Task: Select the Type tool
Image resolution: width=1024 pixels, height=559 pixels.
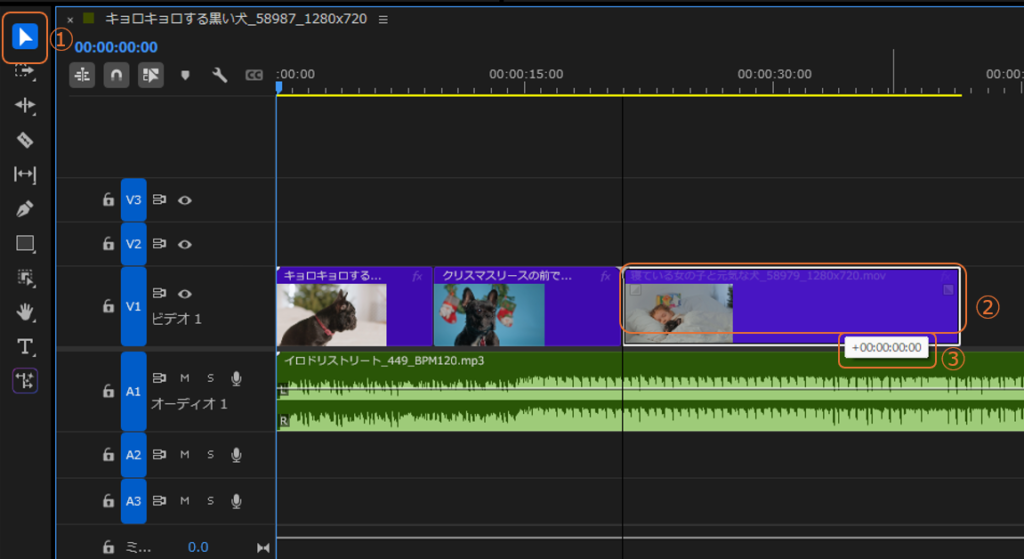Action: coord(26,346)
